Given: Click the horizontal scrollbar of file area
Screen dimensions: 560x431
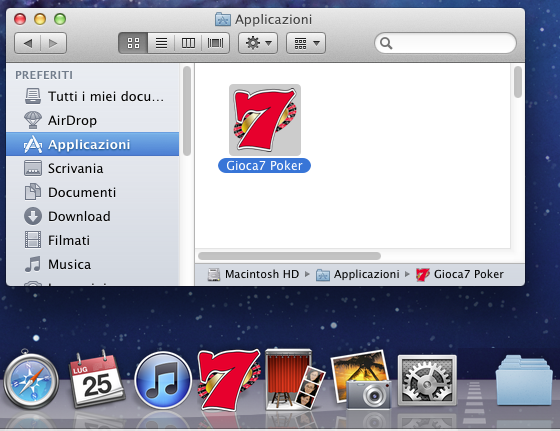Looking at the screenshot, I should (289, 256).
